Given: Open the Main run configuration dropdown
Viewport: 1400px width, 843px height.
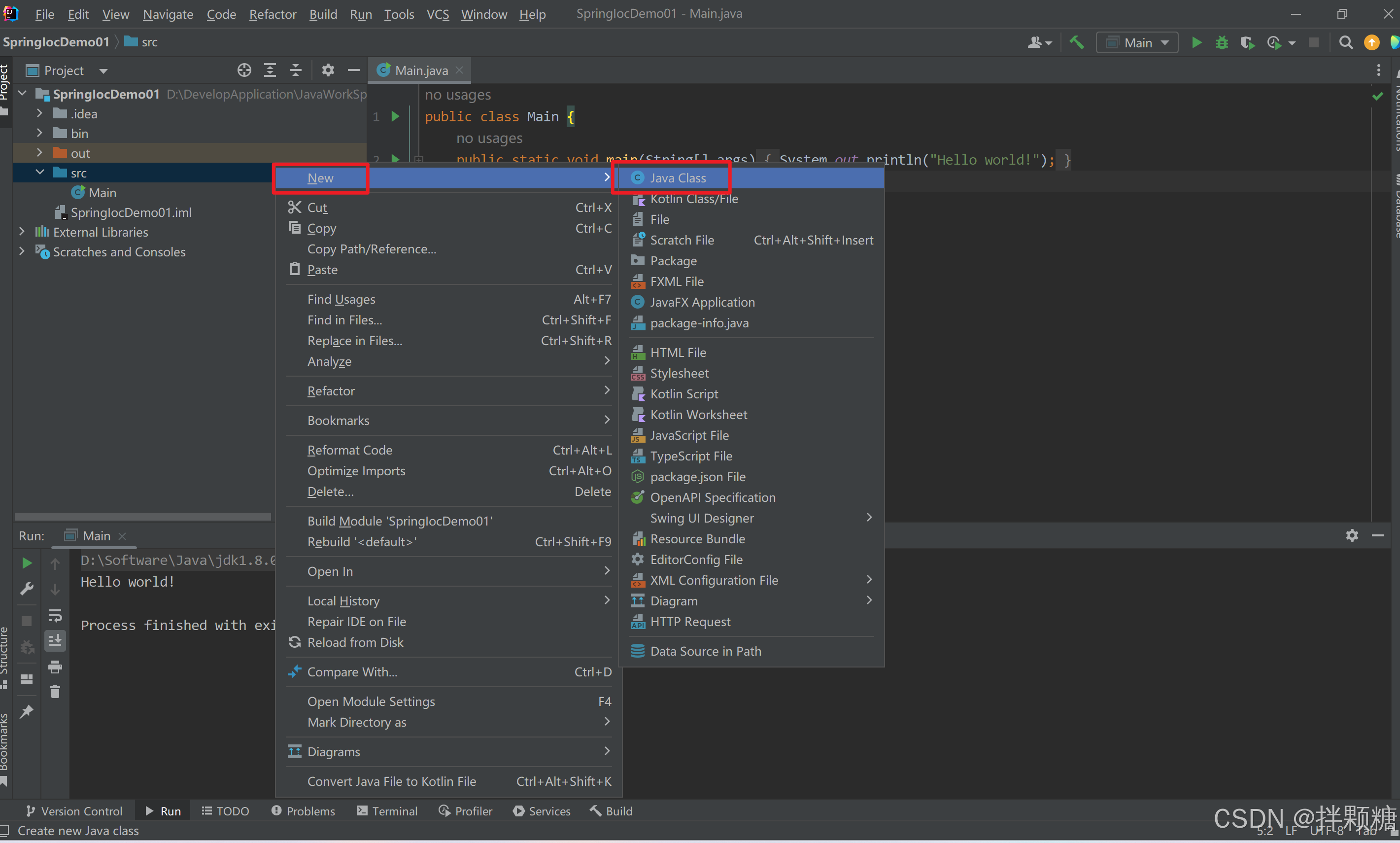Looking at the screenshot, I should [x=1137, y=42].
